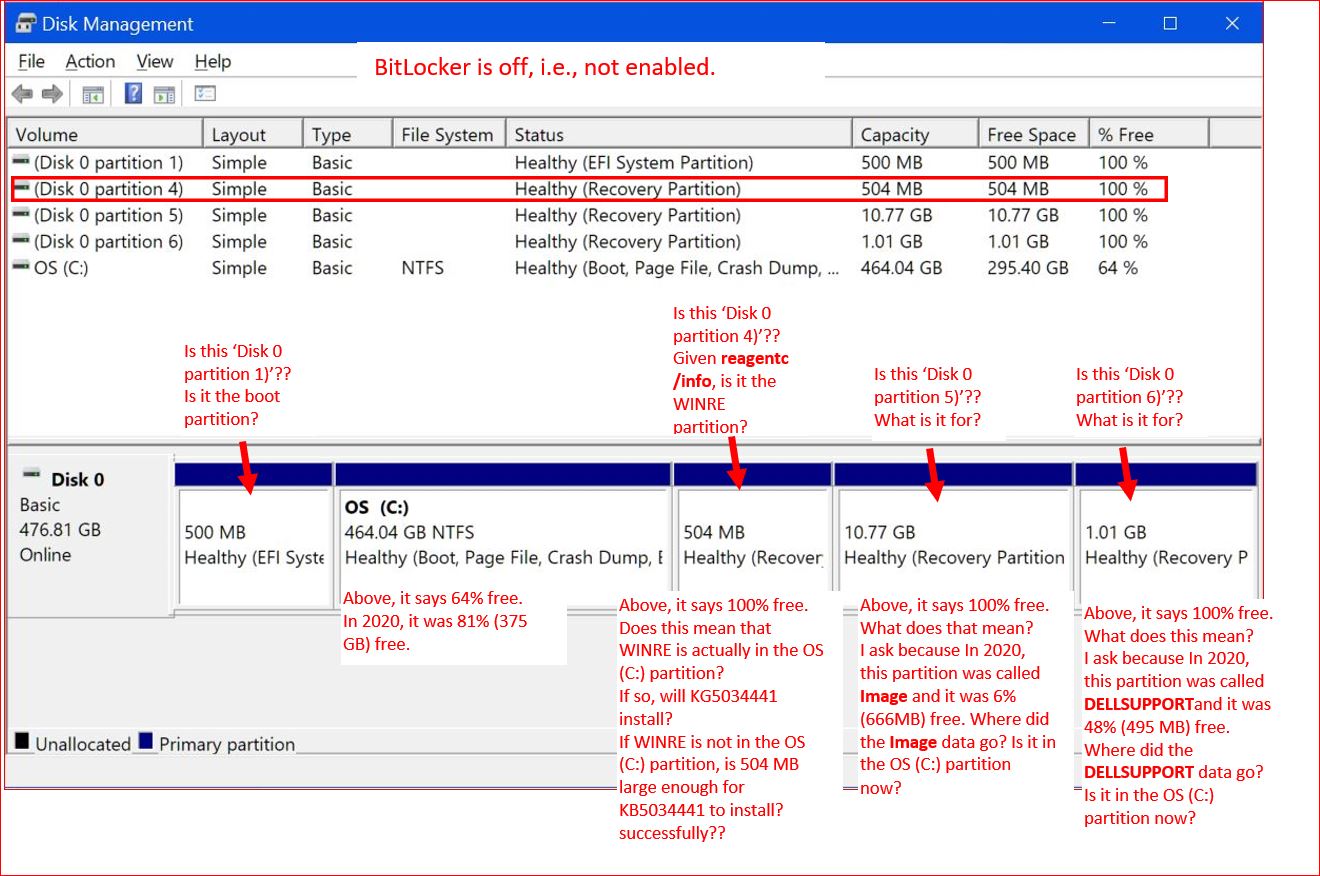Open the Help menu
Image resolution: width=1320 pixels, height=876 pixels.
tap(213, 62)
